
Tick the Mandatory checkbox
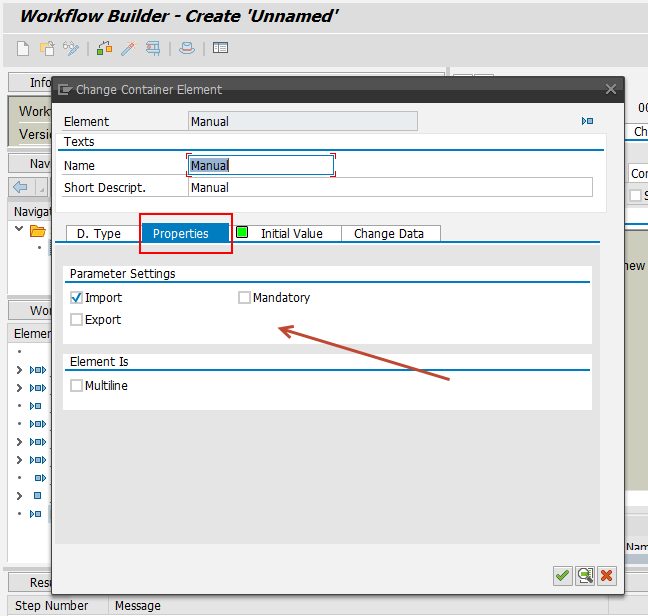[245, 298]
